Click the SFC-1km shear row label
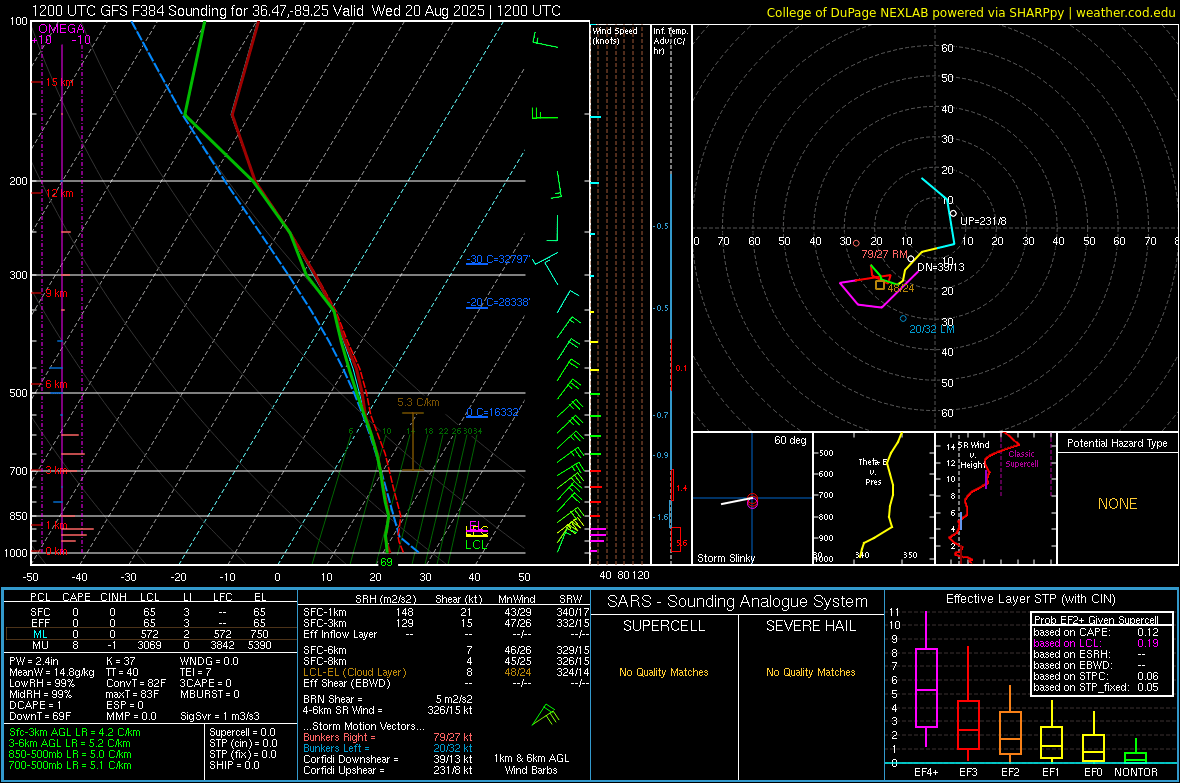This screenshot has width=1180, height=783. pyautogui.click(x=325, y=613)
